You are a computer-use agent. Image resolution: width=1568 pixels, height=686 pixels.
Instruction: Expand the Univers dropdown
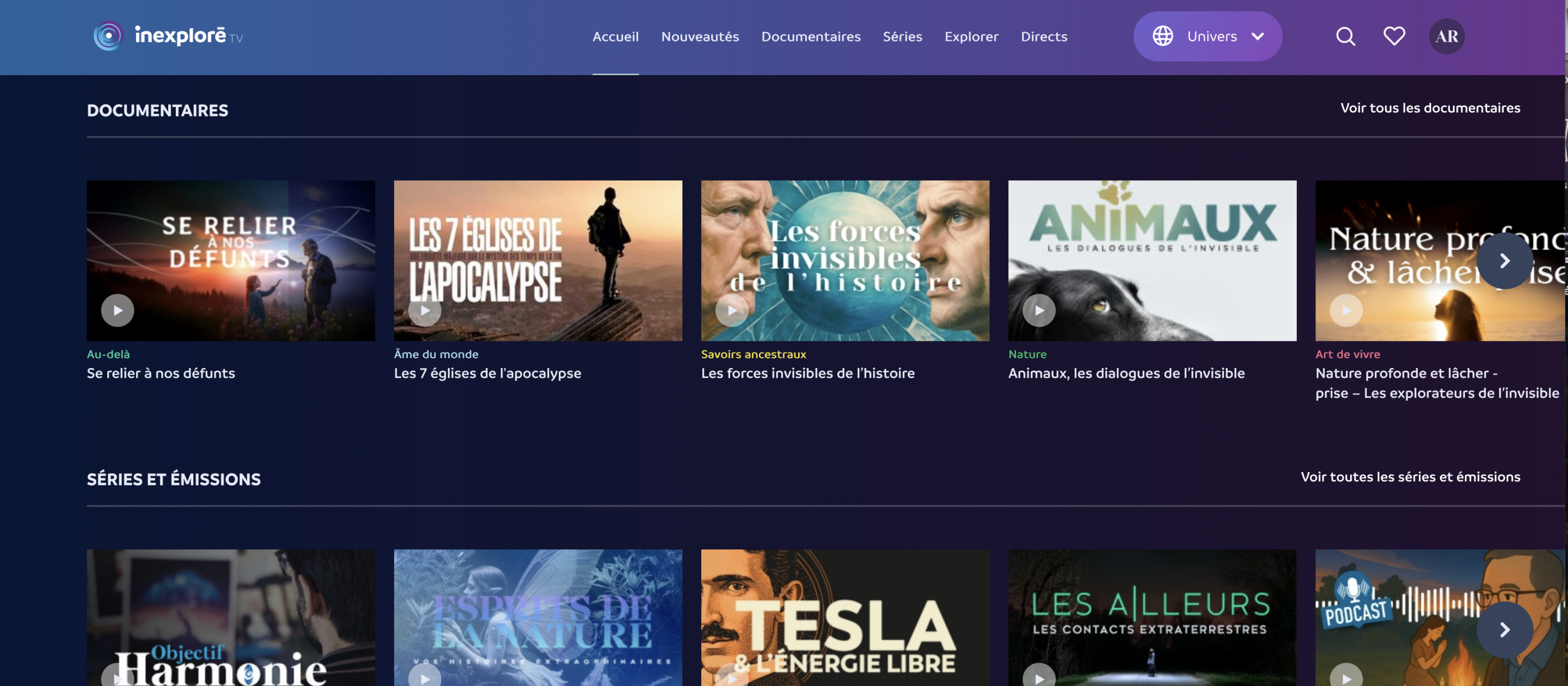[x=1258, y=36]
